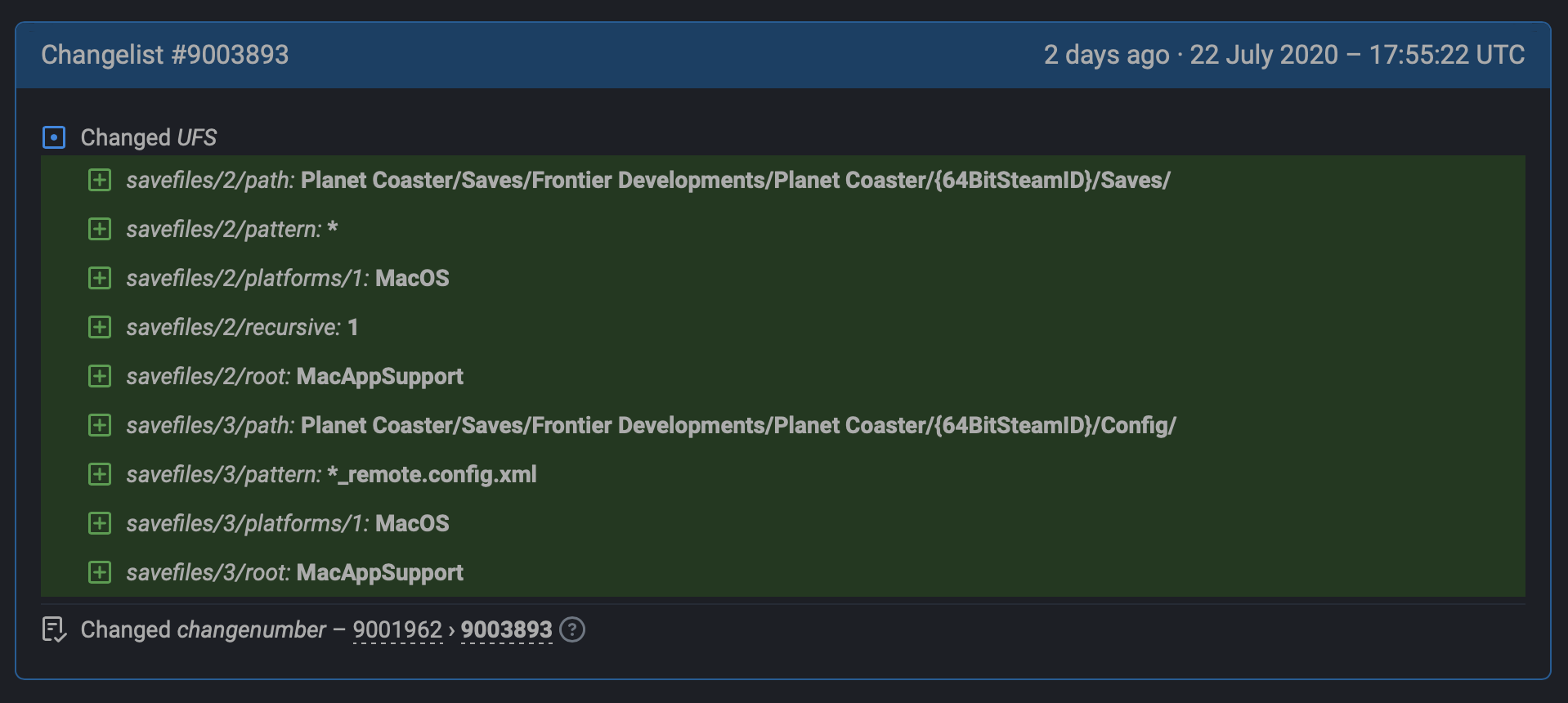This screenshot has width=1568, height=703.
Task: Select the '*_remote.config.xml' pattern value
Action: 432,474
